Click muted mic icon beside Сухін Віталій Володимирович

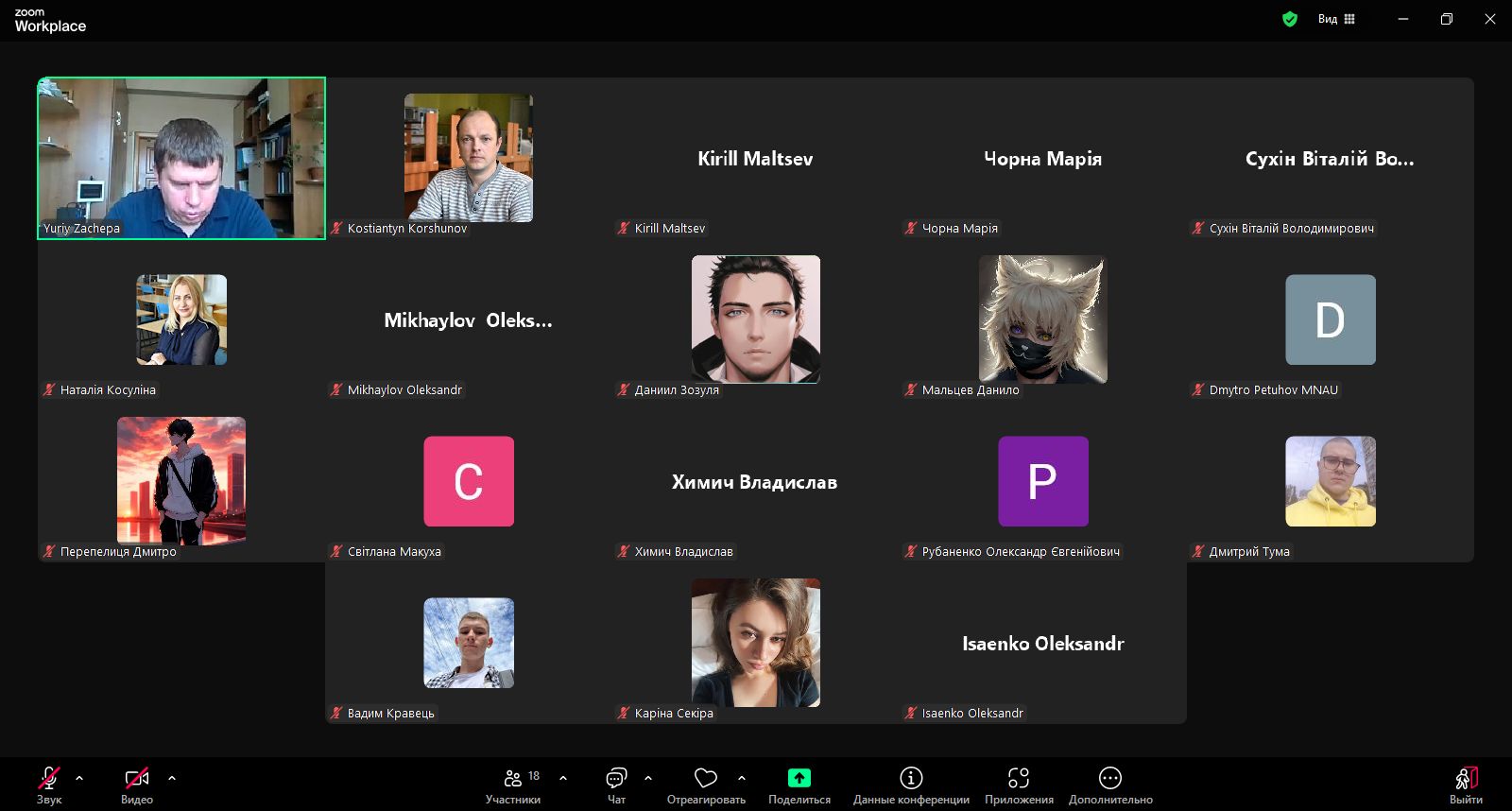pos(1198,228)
